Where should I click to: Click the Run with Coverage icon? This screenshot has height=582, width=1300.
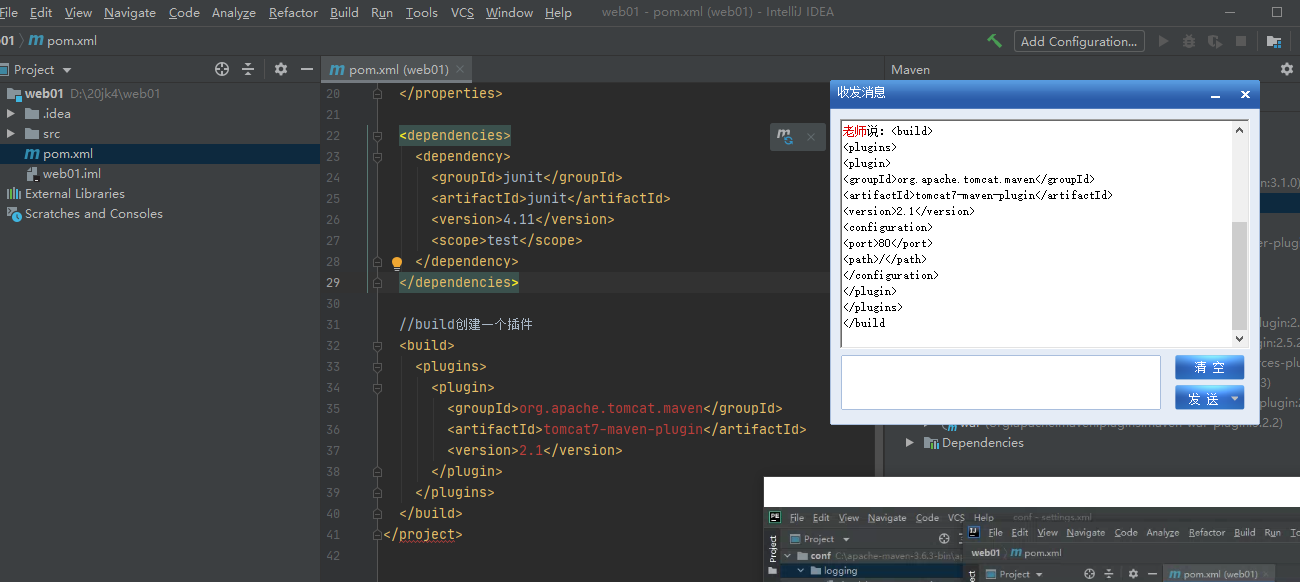(1215, 41)
